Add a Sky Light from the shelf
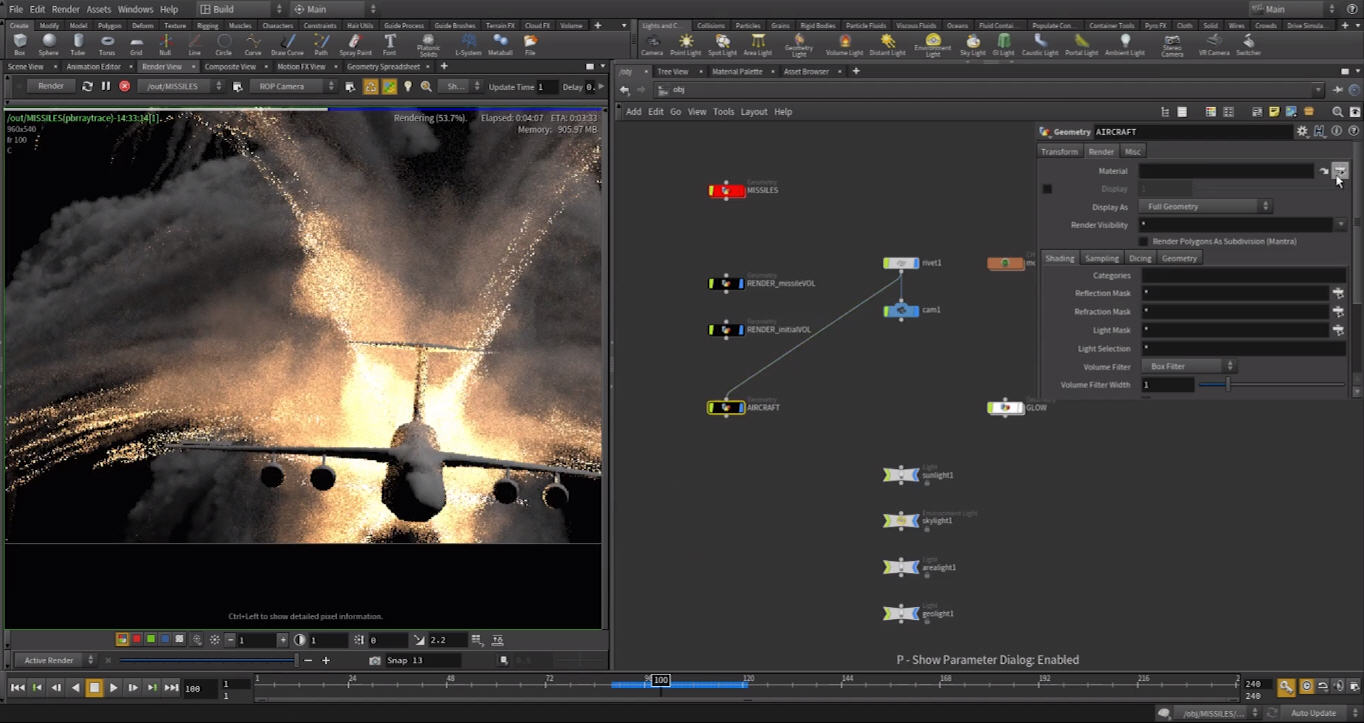The image size is (1364, 723). pos(973,44)
